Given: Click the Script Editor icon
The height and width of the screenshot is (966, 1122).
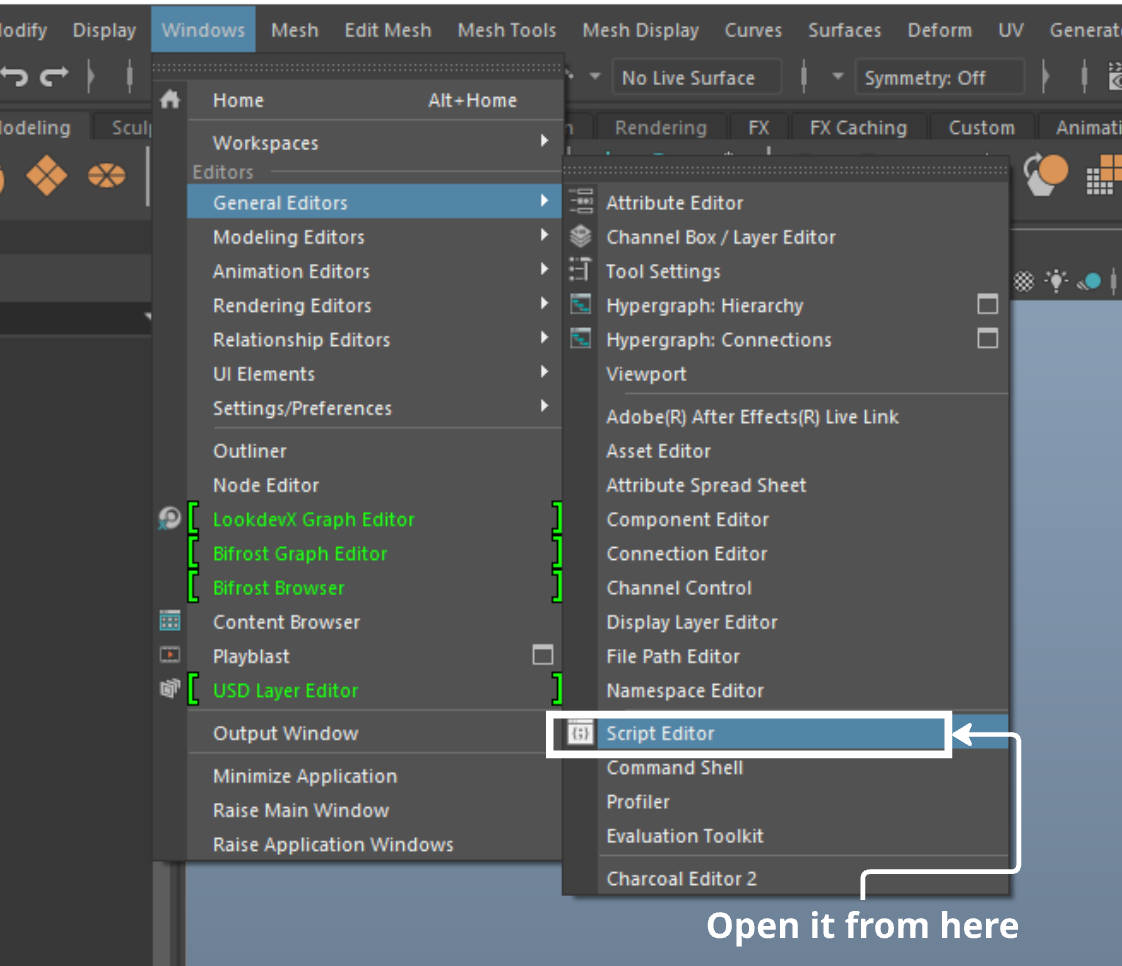Looking at the screenshot, I should (581, 733).
